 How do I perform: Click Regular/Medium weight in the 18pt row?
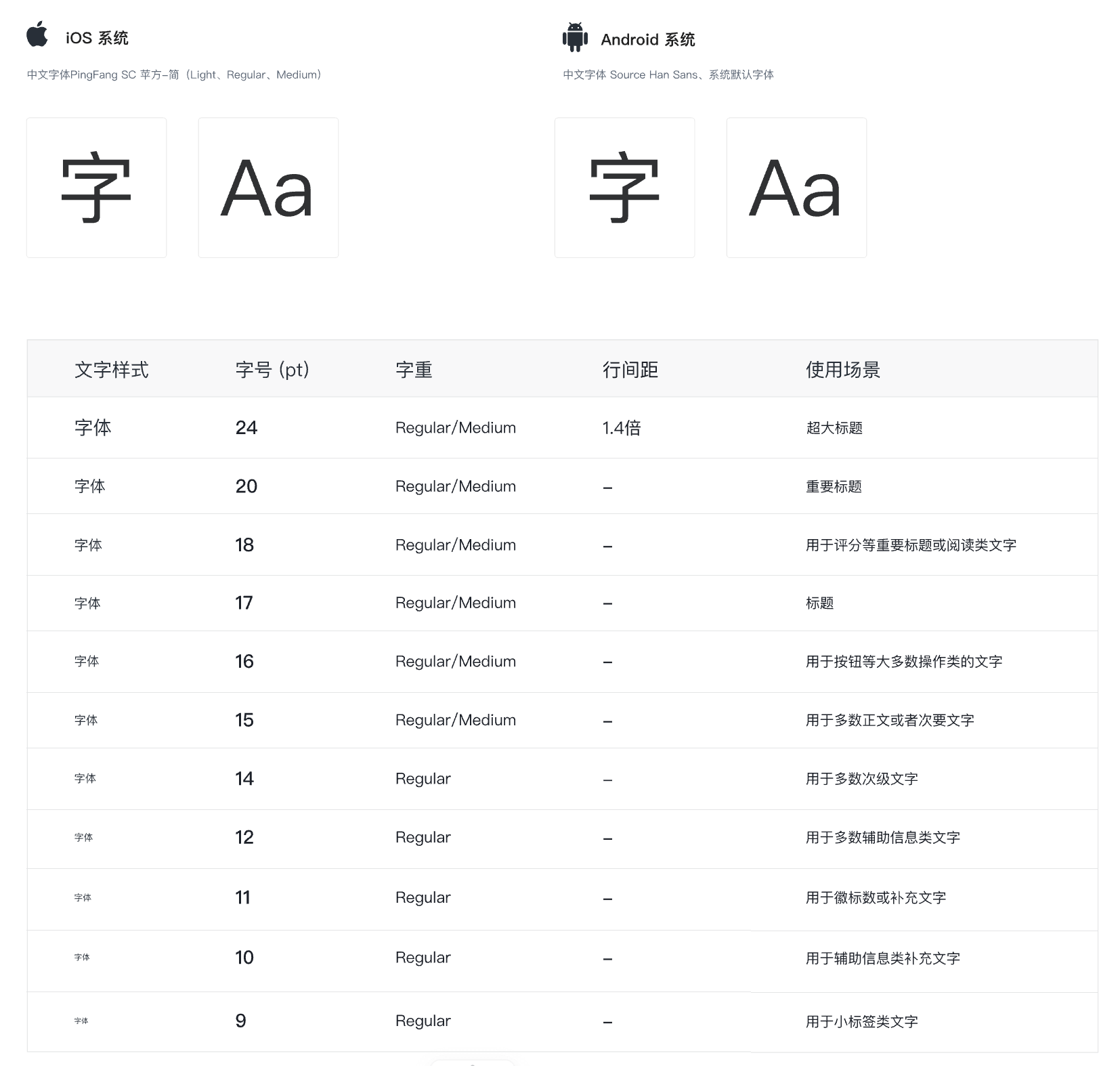tap(456, 545)
